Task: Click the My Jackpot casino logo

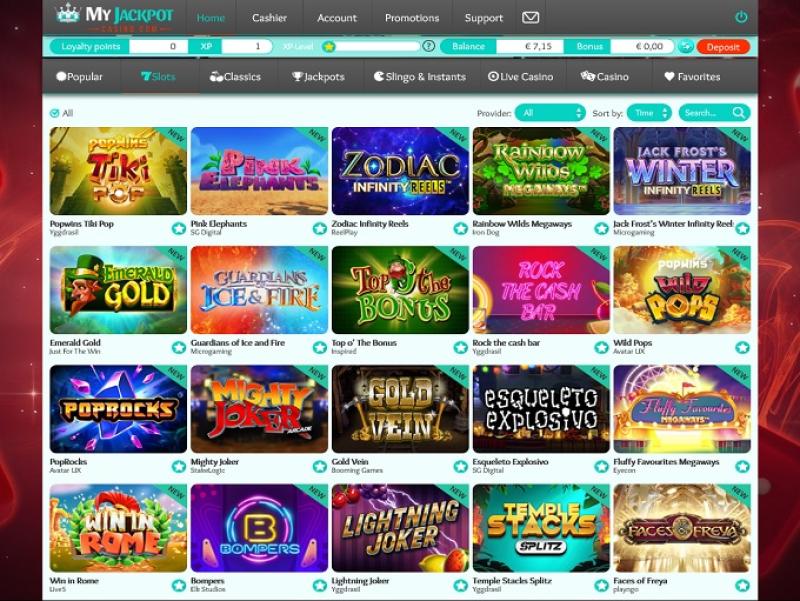Action: tap(115, 17)
